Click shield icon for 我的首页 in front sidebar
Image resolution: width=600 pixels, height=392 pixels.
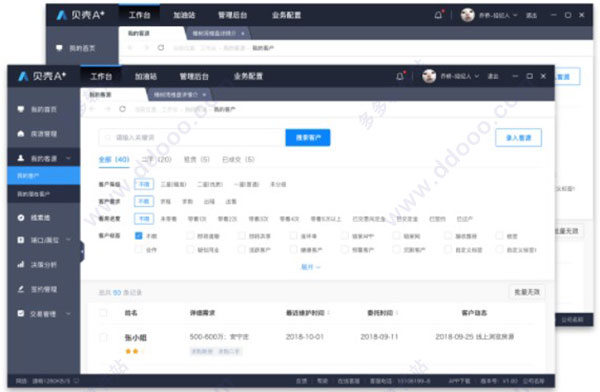(x=21, y=109)
